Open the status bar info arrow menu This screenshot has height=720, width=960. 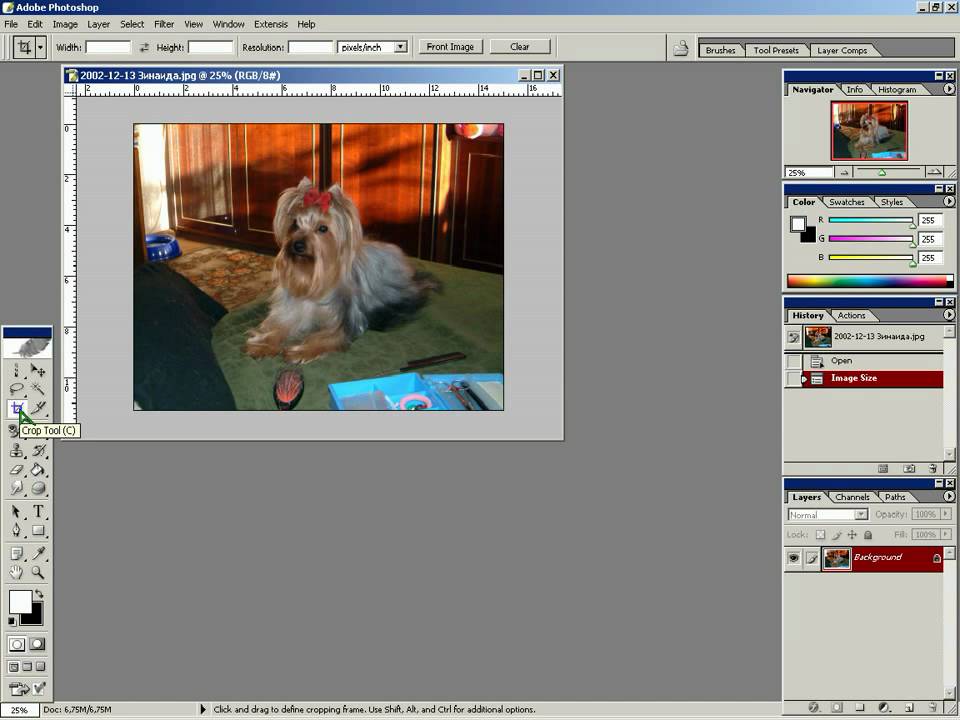tap(203, 709)
